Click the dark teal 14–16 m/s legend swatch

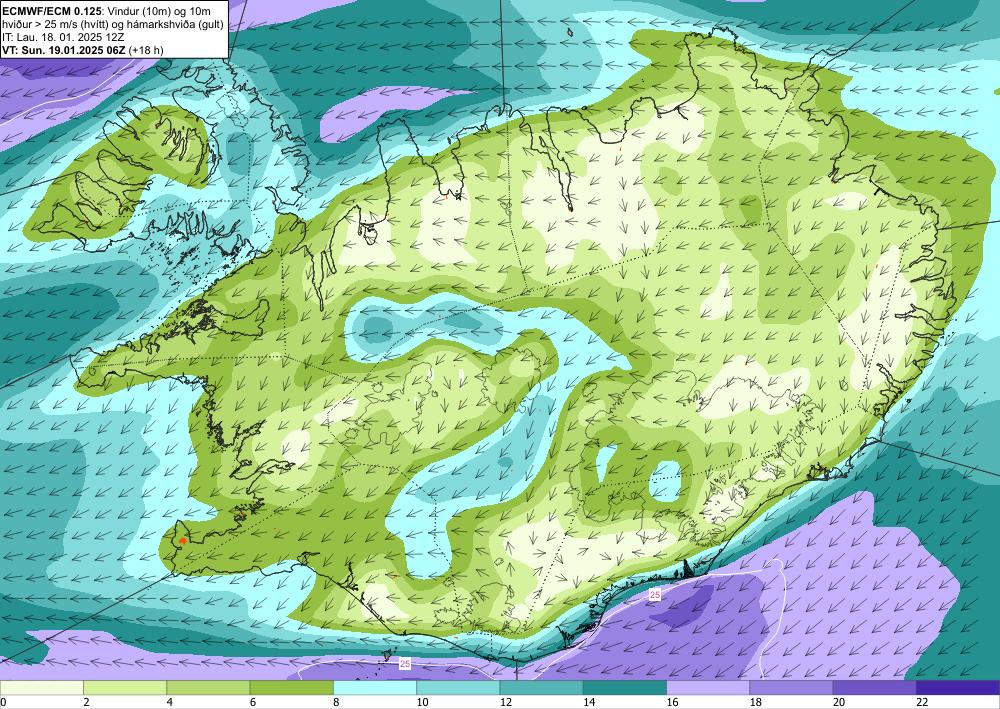tap(625, 688)
